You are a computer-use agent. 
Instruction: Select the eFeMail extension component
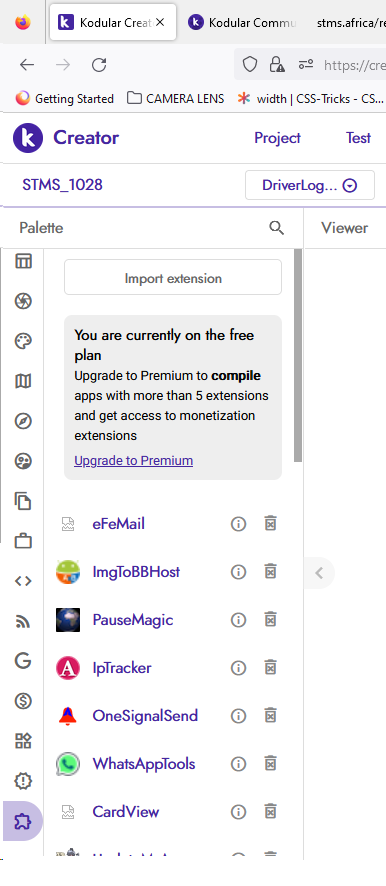click(x=119, y=524)
